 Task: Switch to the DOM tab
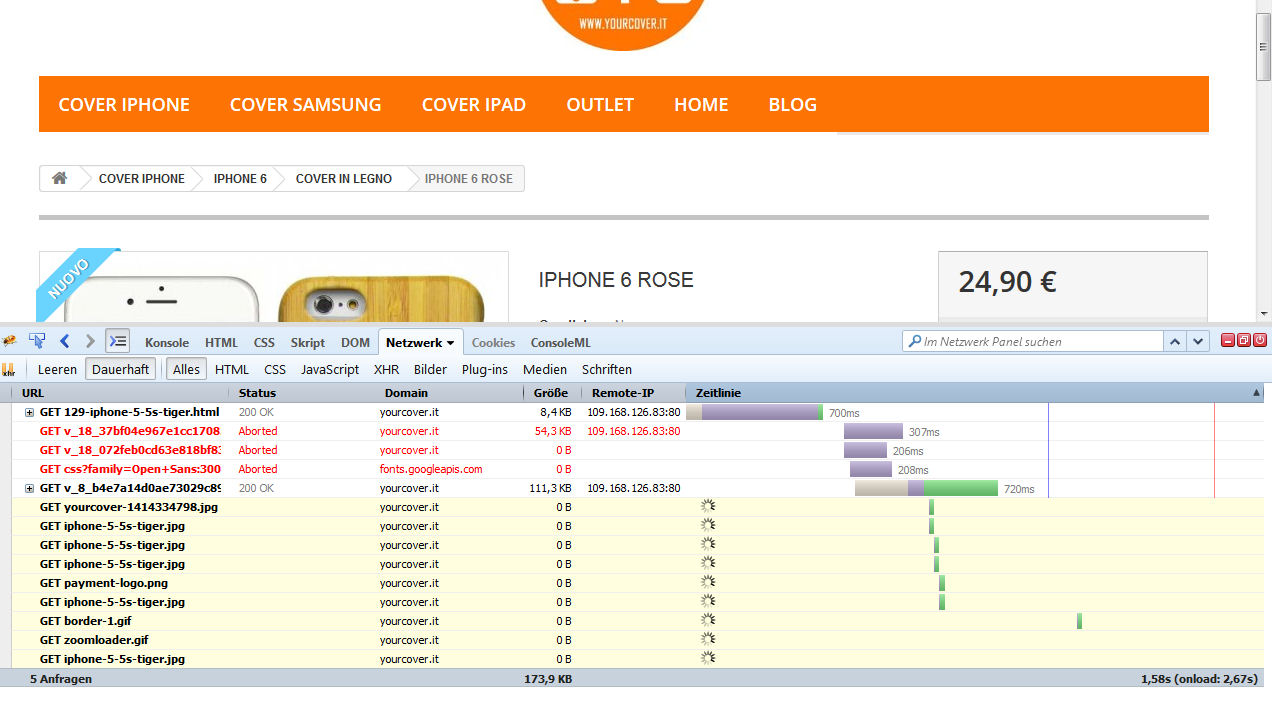[355, 343]
